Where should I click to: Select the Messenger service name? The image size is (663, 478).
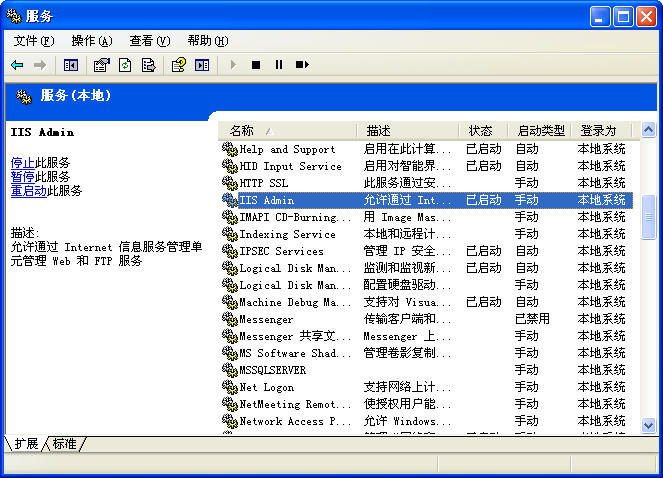266,319
